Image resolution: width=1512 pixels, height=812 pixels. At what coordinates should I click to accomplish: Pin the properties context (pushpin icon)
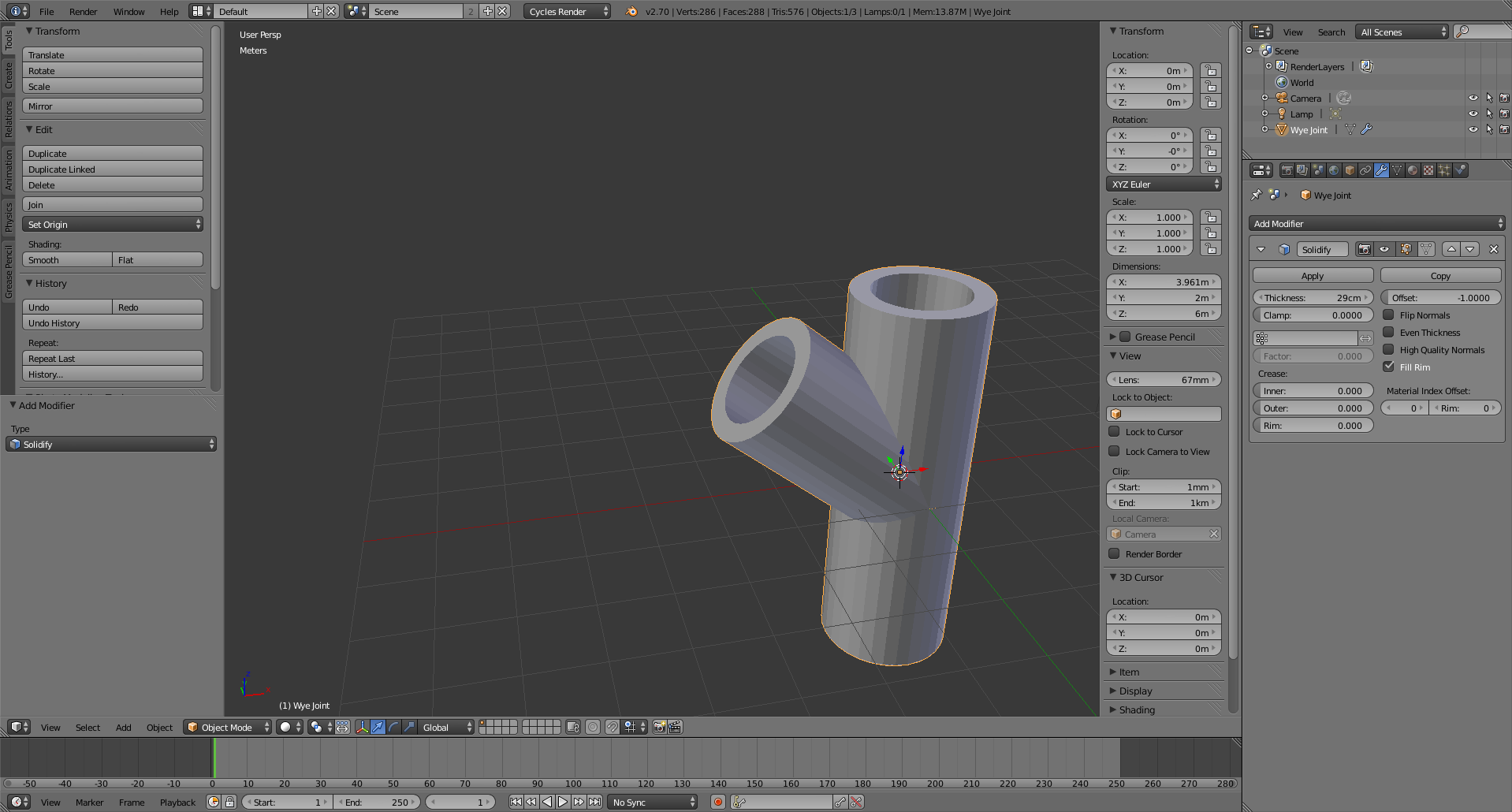coord(1257,195)
